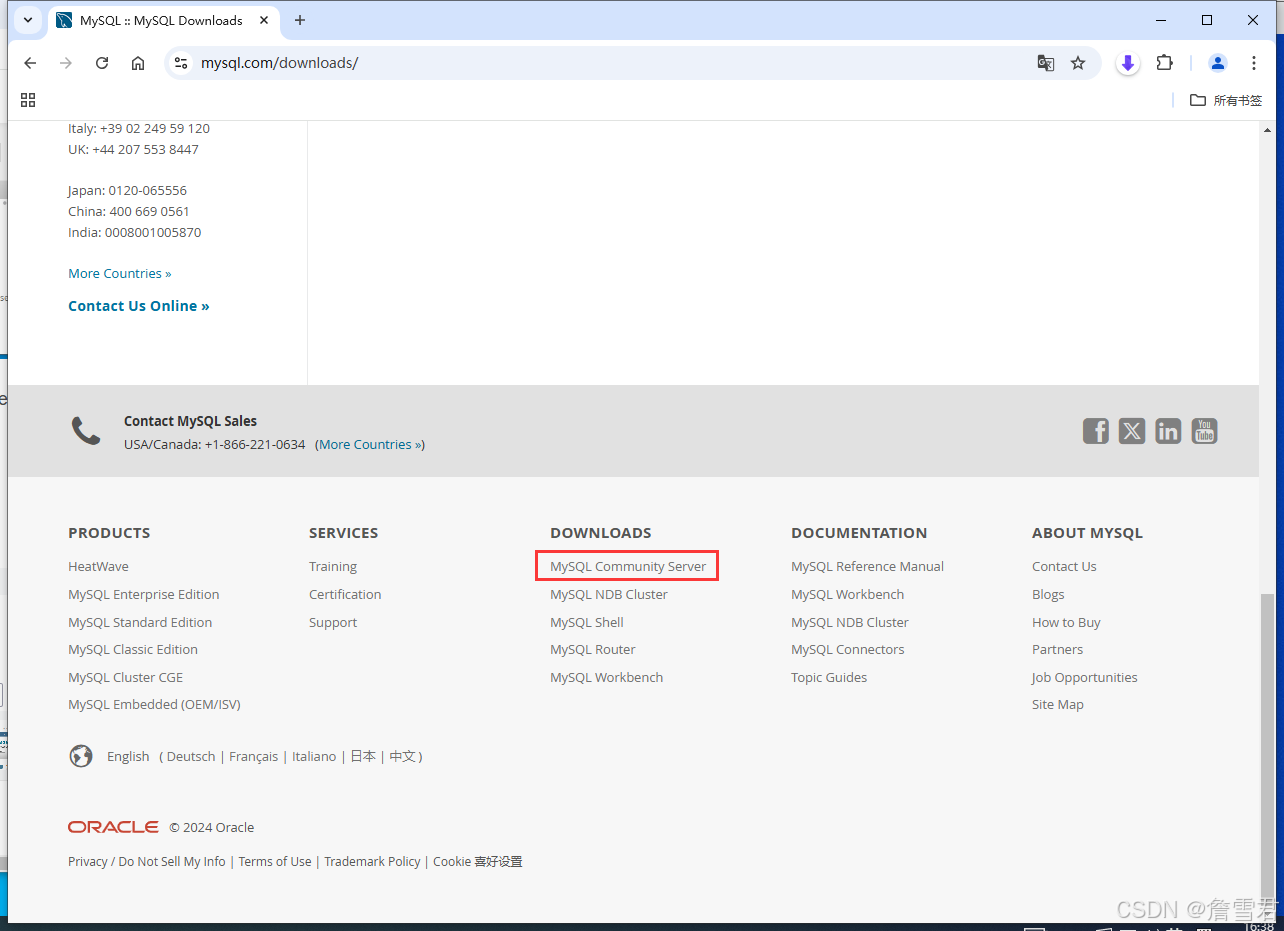The height and width of the screenshot is (931, 1284).
Task: Open the Extensions puzzle icon
Action: point(1164,63)
